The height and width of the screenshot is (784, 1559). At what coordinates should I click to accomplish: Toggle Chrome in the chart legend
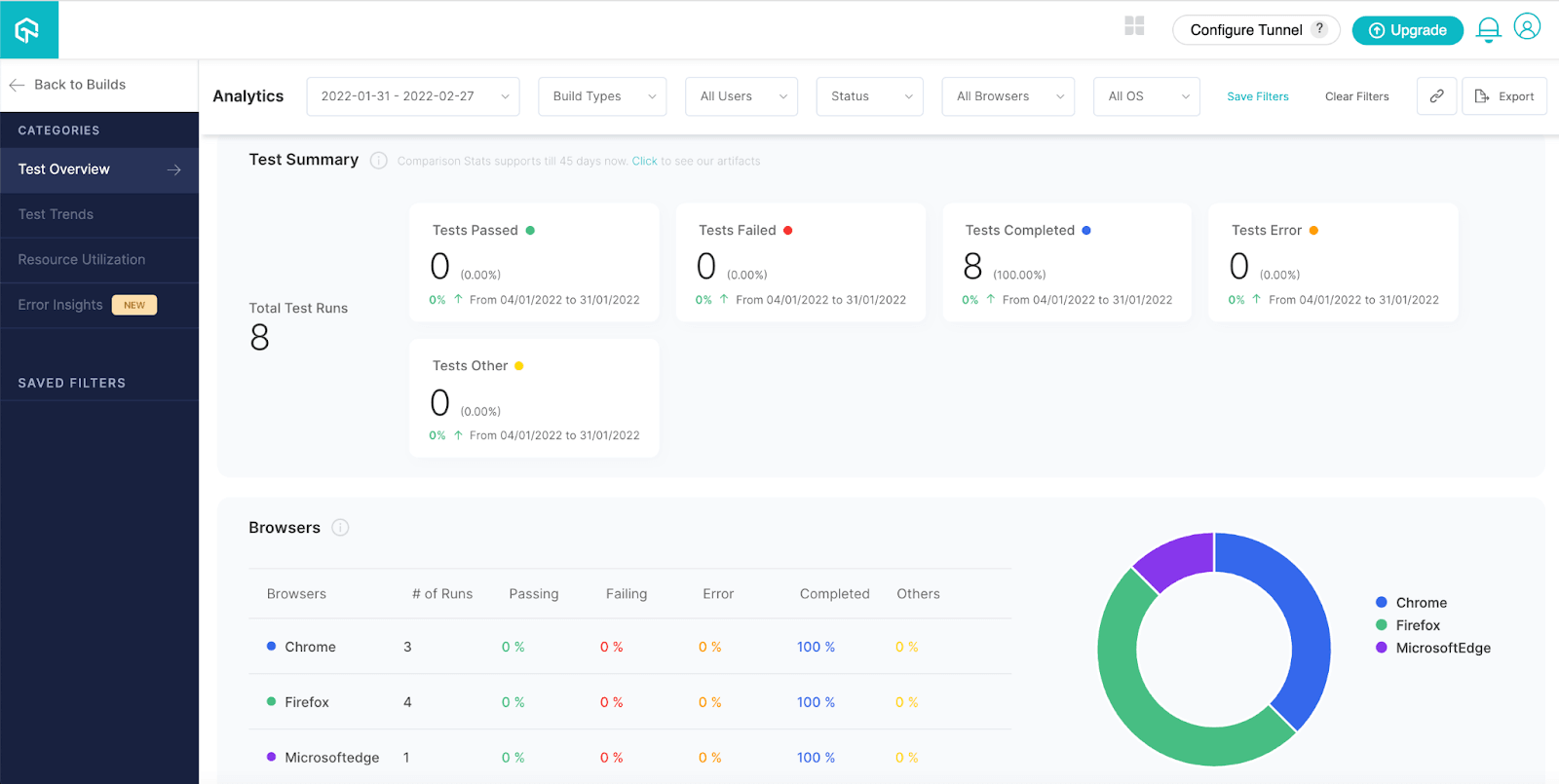pyautogui.click(x=1420, y=603)
